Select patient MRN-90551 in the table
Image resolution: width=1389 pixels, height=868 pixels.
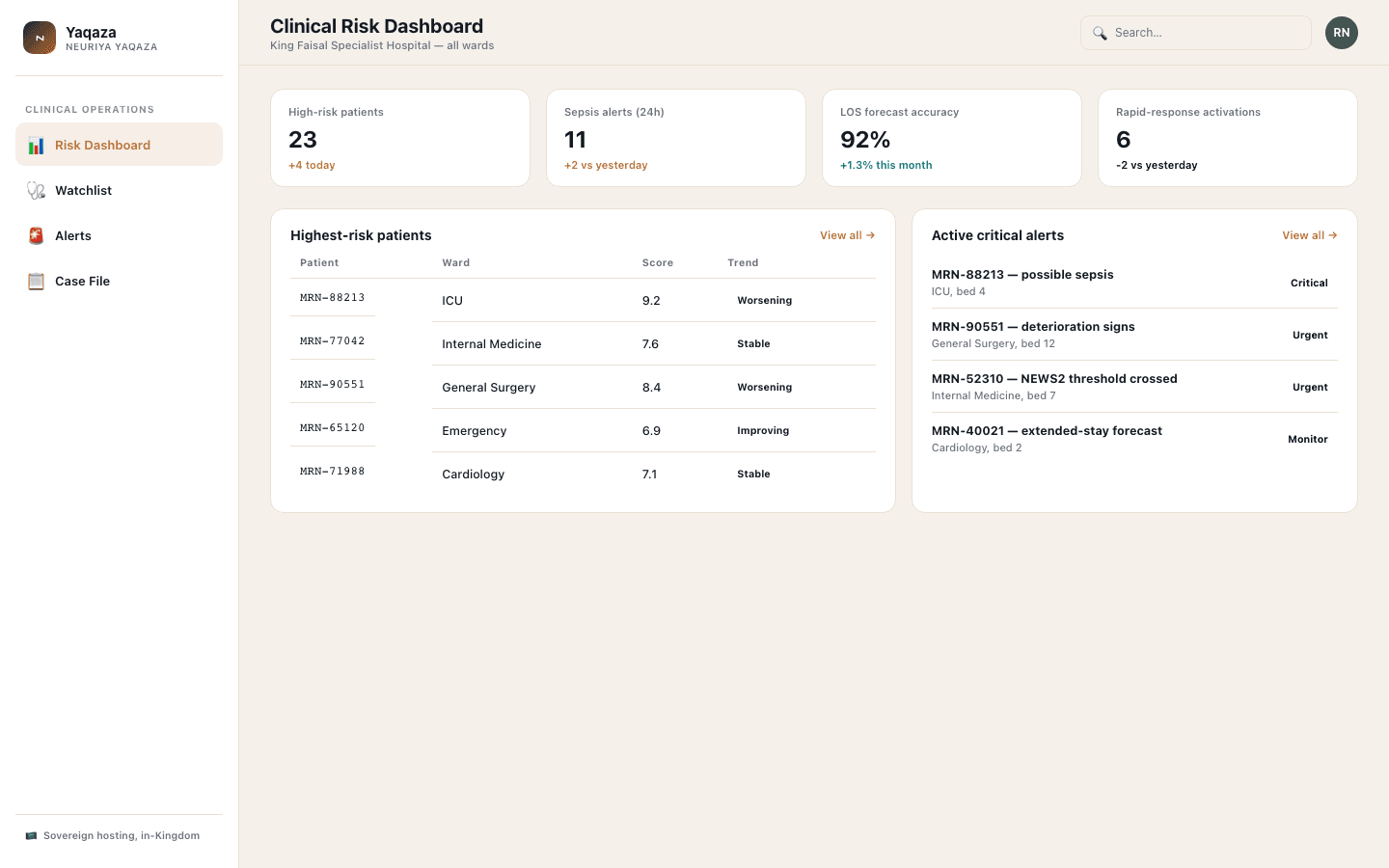[333, 385]
